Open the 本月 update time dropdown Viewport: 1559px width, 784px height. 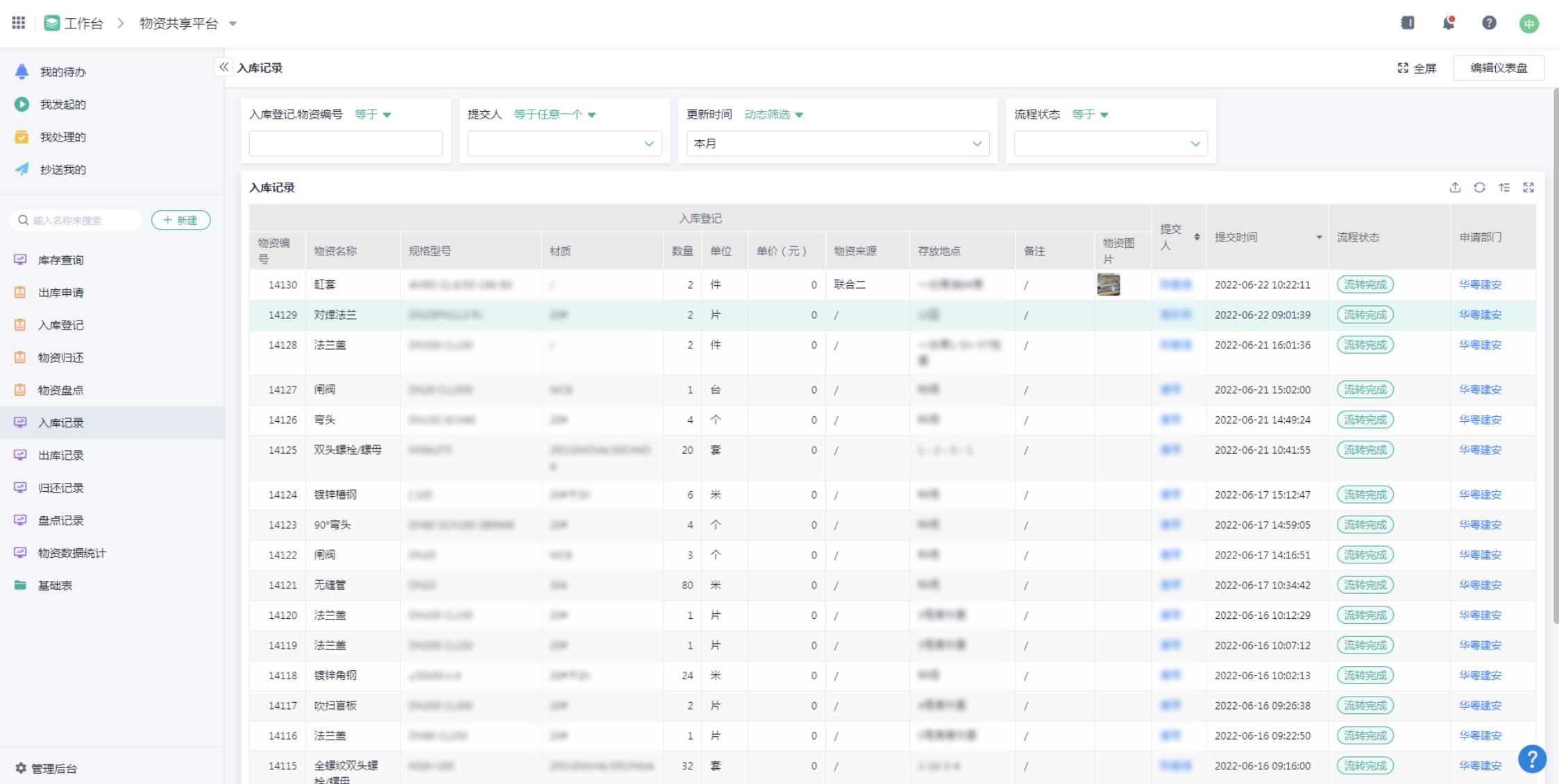coord(838,144)
